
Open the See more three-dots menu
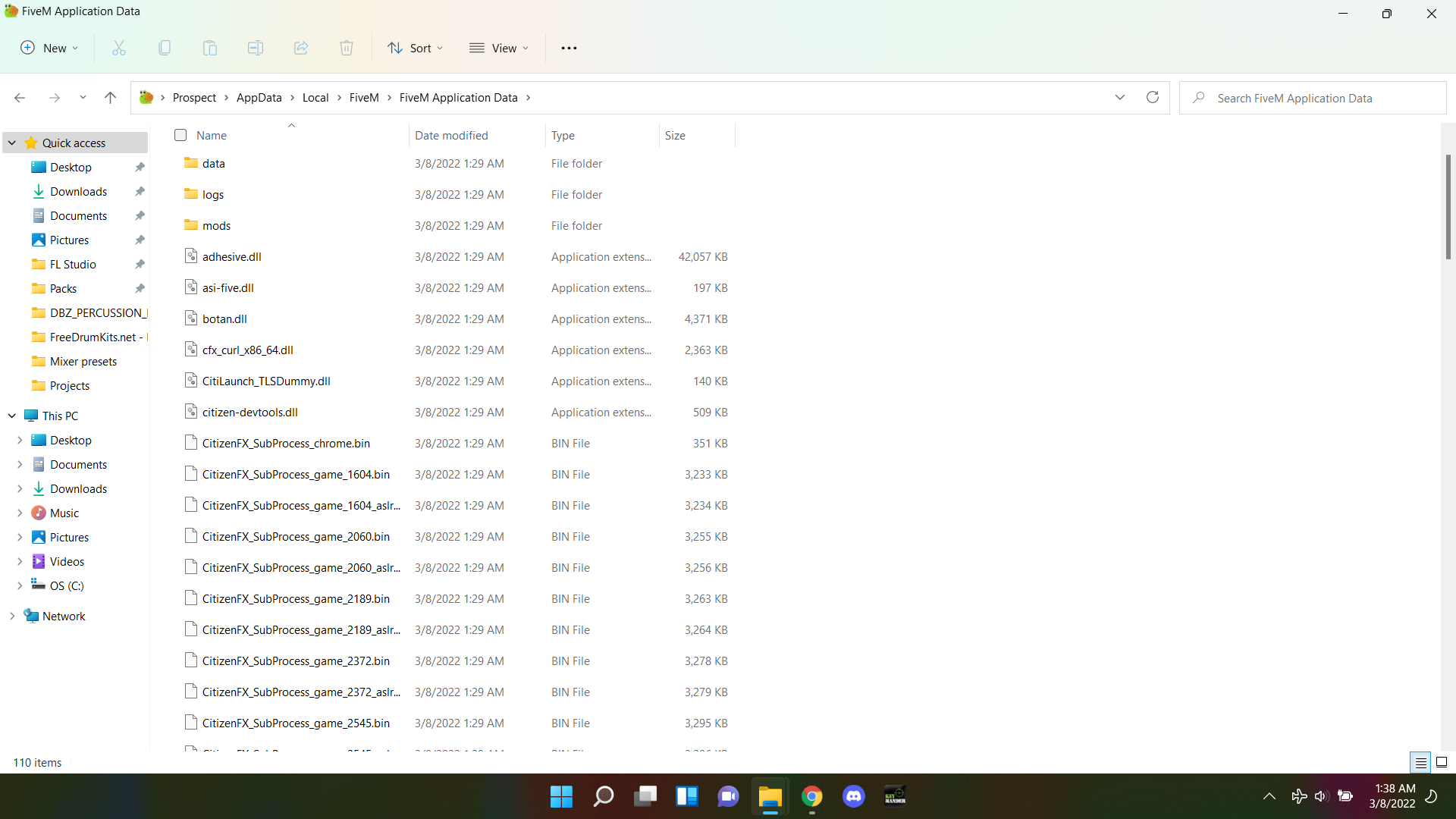pyautogui.click(x=569, y=48)
